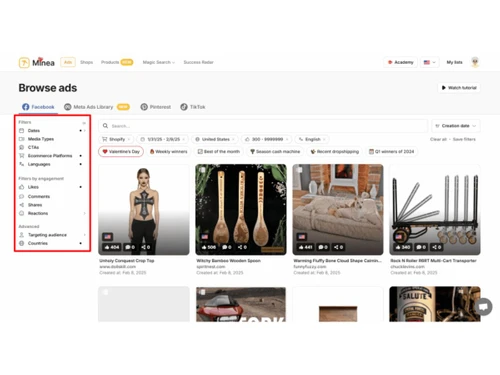Select the Recent dropshipping preset
Screen dimensions: 500x375
tap(335, 151)
